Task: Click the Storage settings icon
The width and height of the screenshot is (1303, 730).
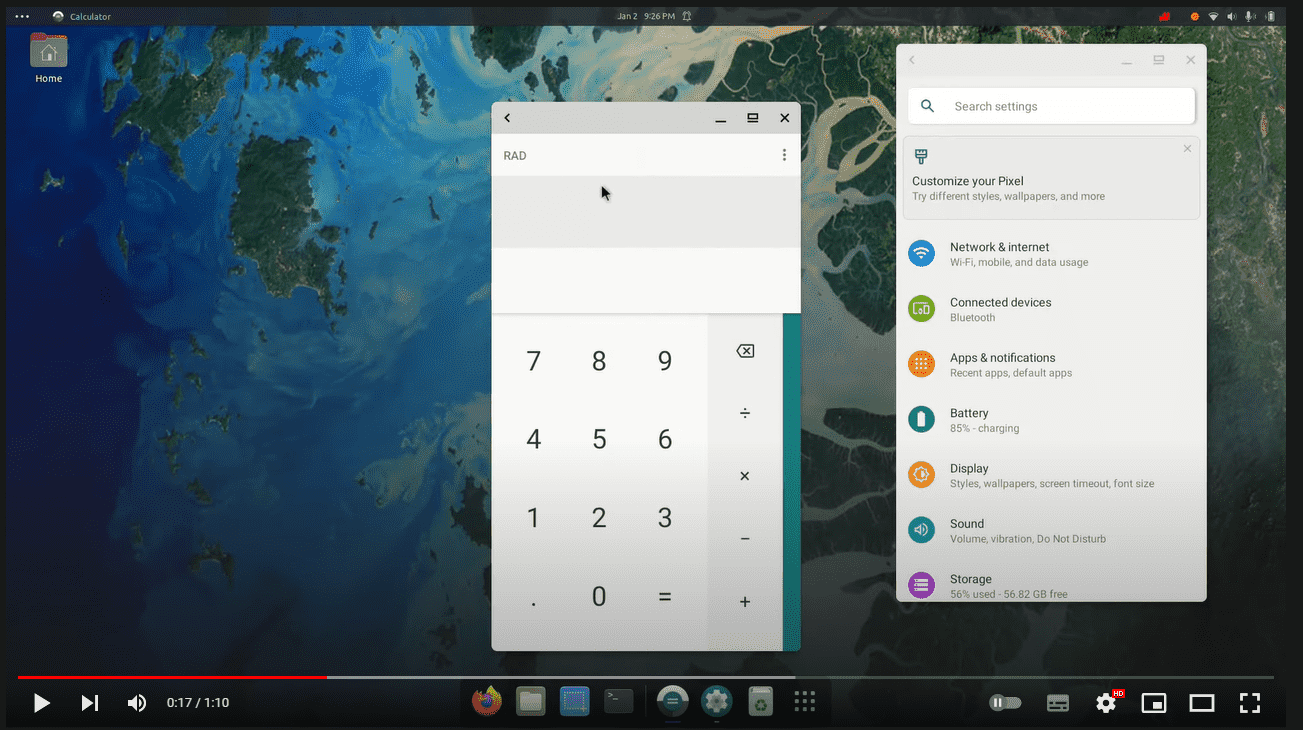Action: (921, 585)
